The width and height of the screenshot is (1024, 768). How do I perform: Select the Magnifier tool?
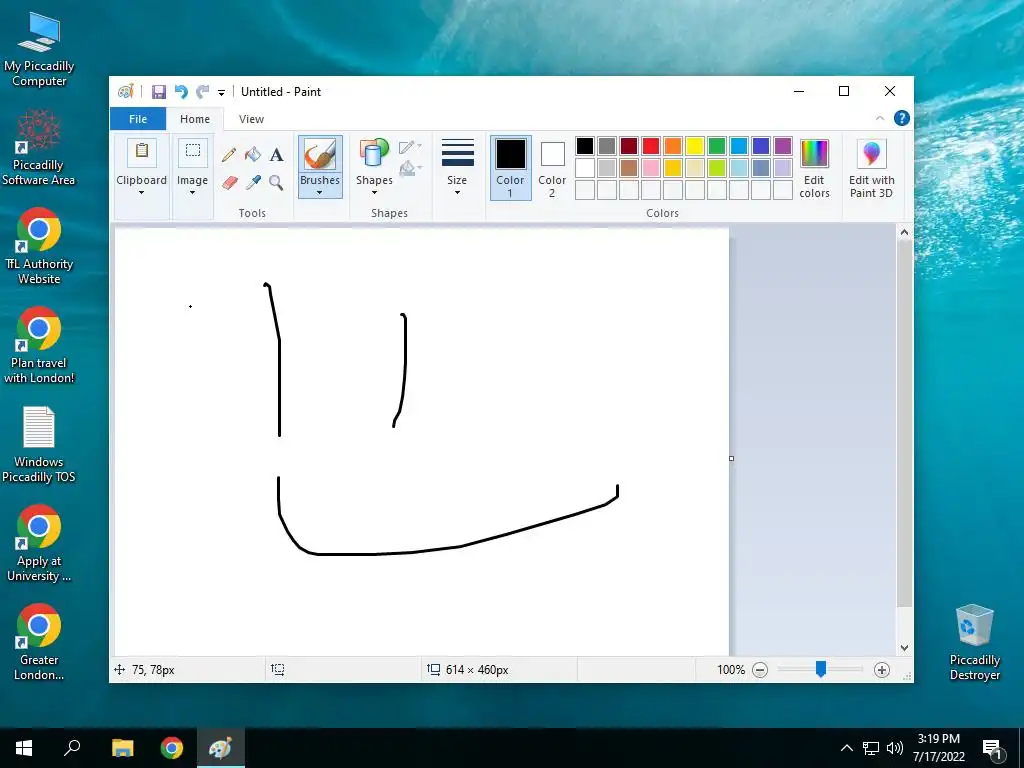(x=276, y=182)
